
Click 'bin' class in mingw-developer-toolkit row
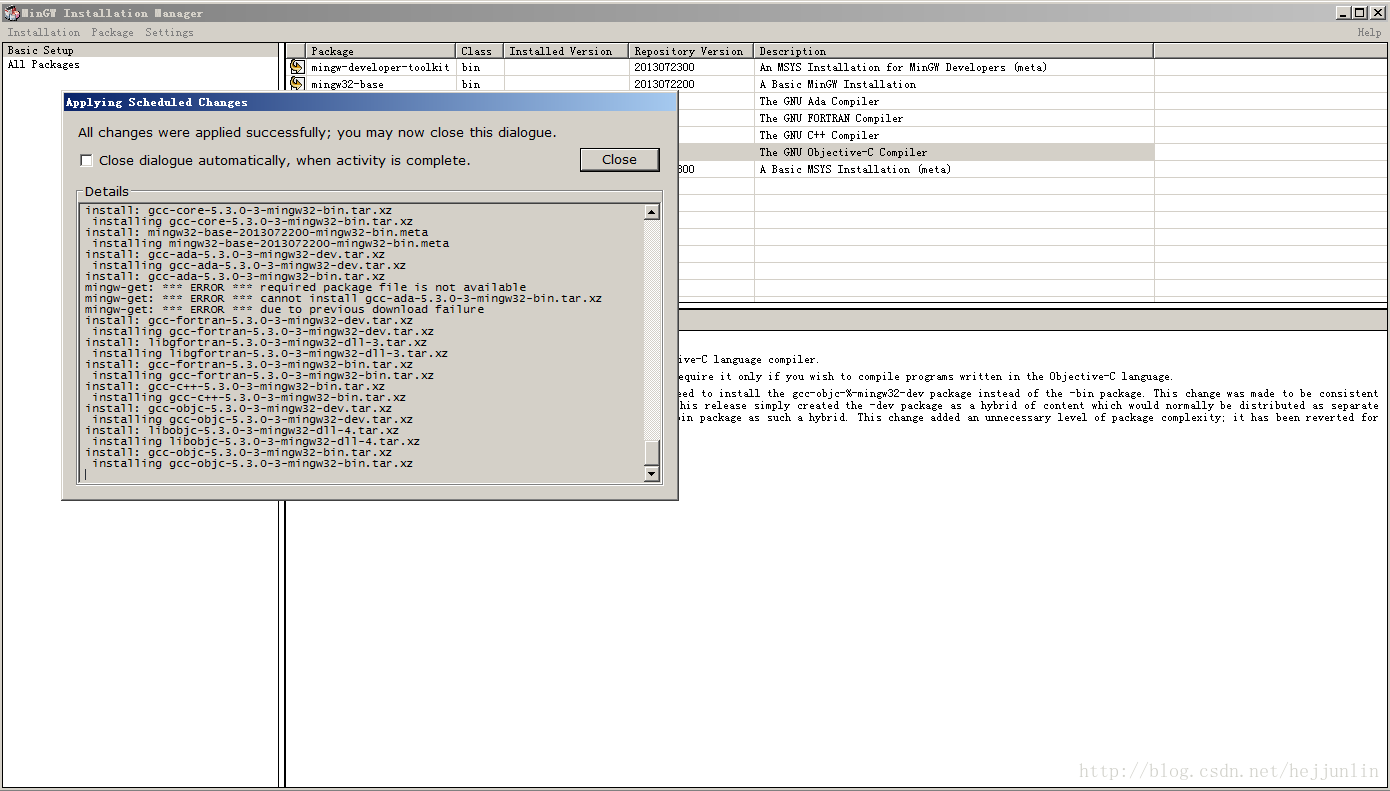point(471,67)
